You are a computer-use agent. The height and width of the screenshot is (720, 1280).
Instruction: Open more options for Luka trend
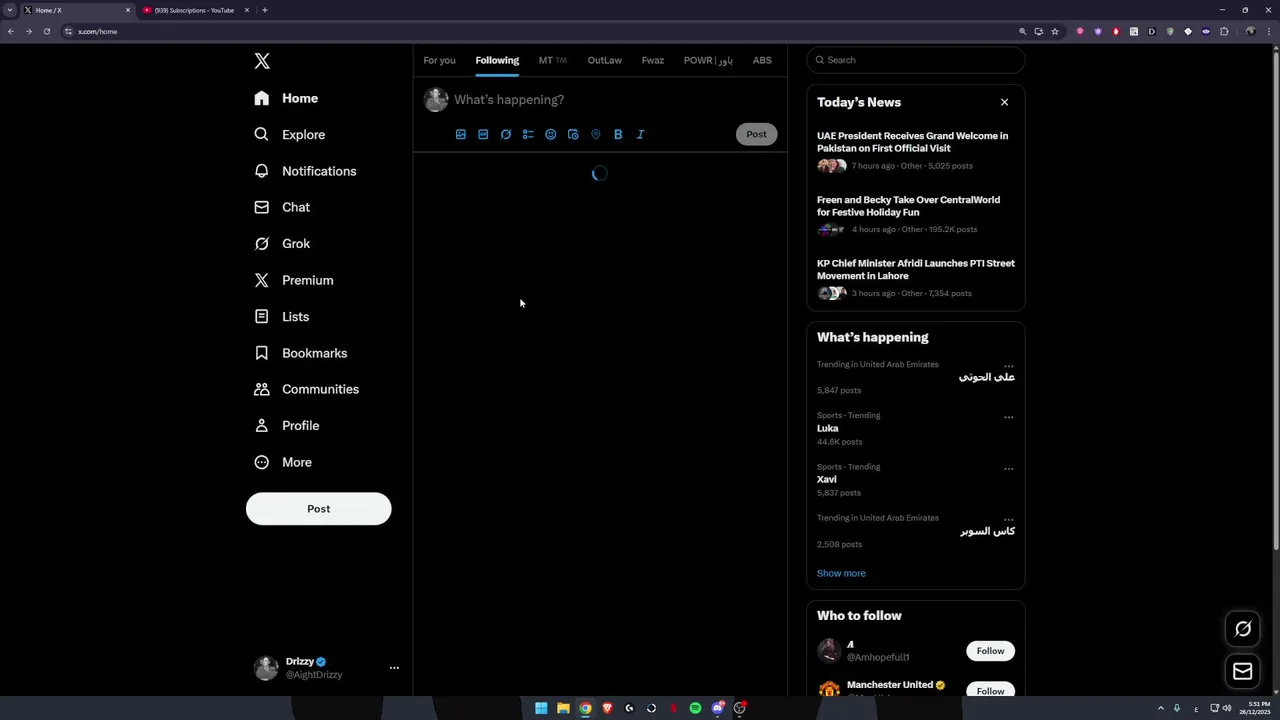1008,417
